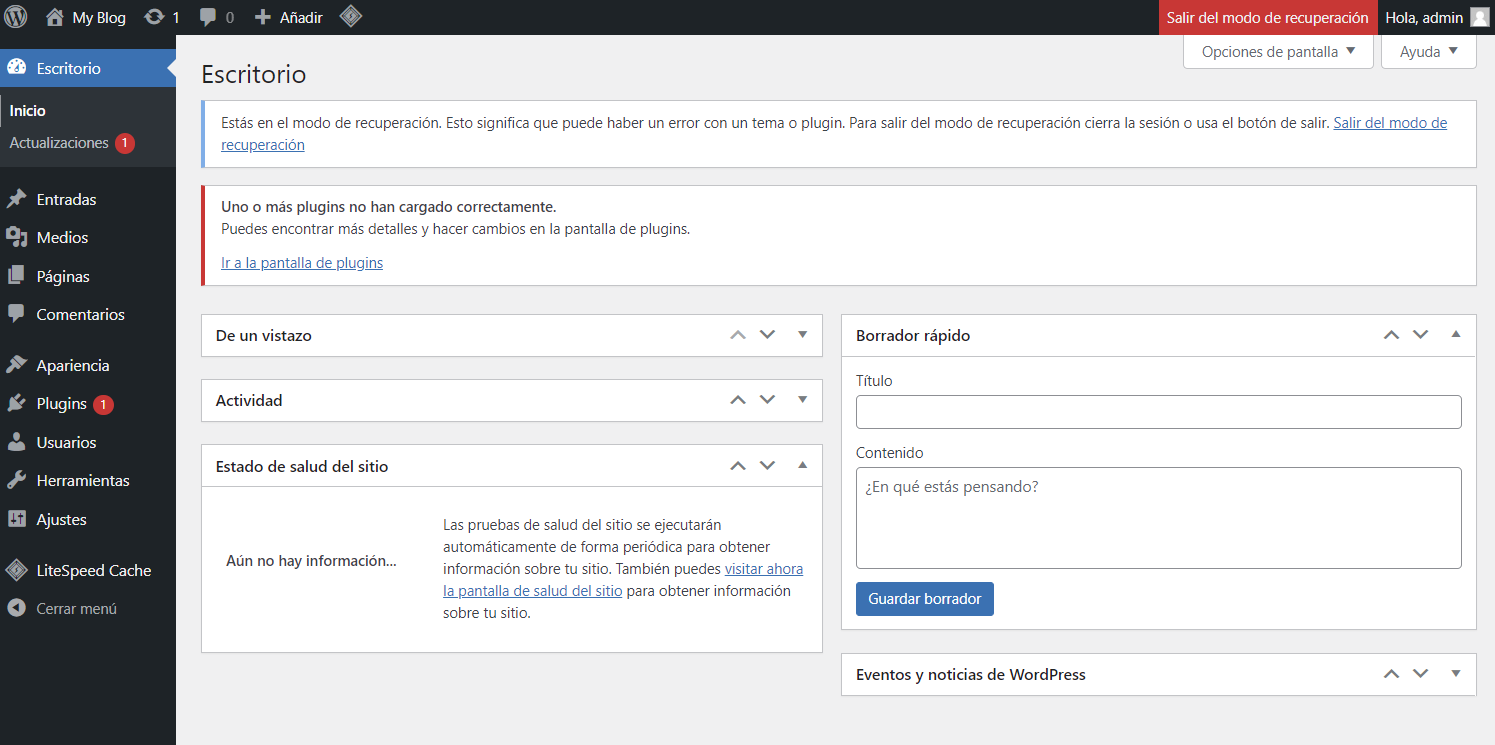The height and width of the screenshot is (745, 1495).
Task: Collapse the Borrador rápido panel
Action: [1456, 335]
